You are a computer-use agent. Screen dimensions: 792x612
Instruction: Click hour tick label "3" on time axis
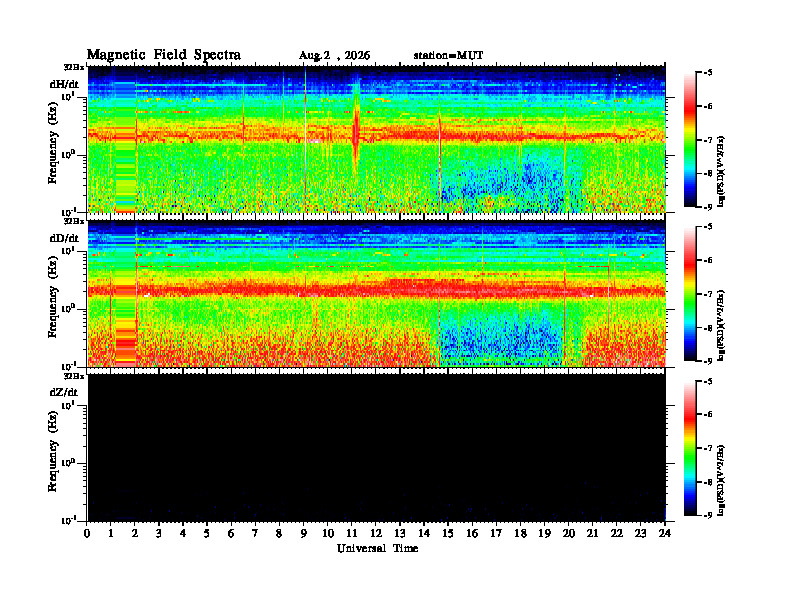pos(159,534)
